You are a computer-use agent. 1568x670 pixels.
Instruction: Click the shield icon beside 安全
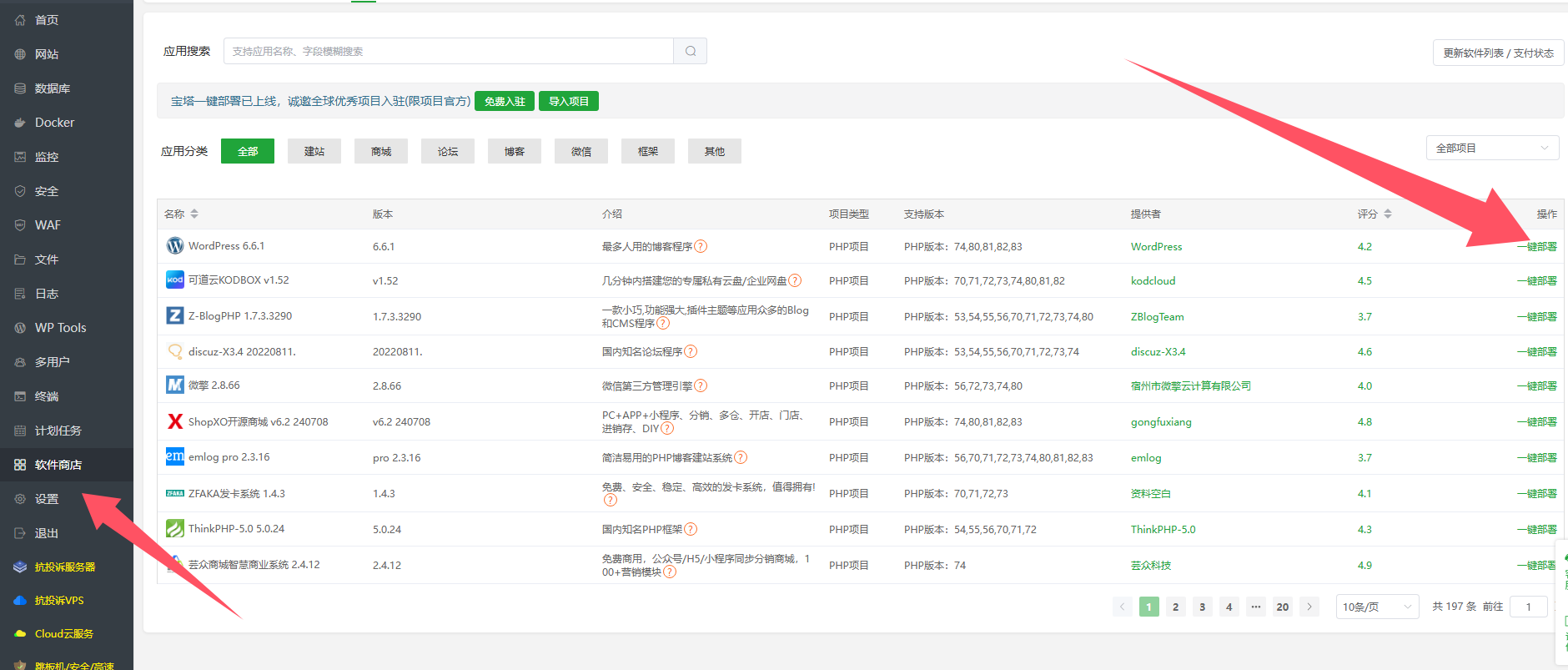pyautogui.click(x=20, y=191)
